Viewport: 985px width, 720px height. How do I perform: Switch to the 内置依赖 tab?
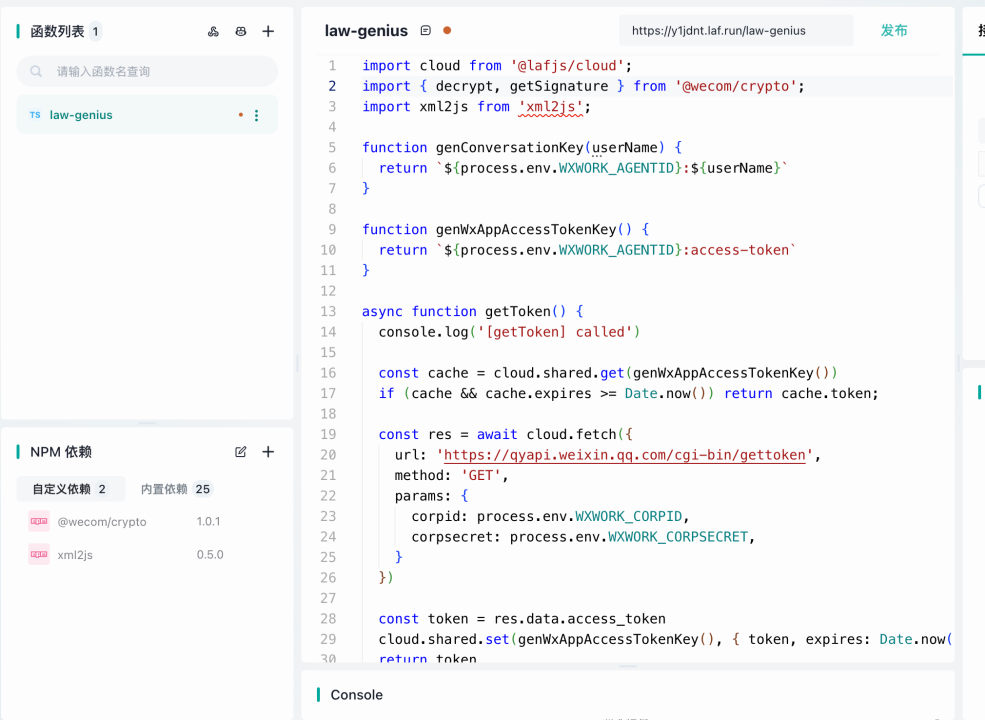tap(176, 489)
